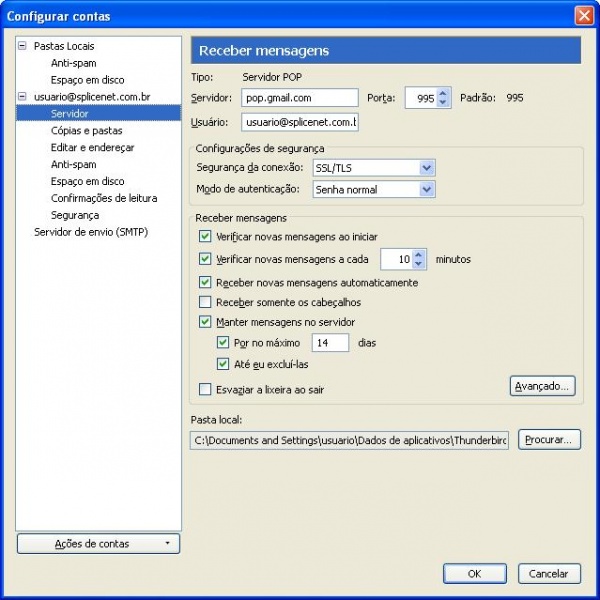This screenshot has width=600, height=600.
Task: Toggle Receber novas mensagens automaticamente
Action: 205,282
